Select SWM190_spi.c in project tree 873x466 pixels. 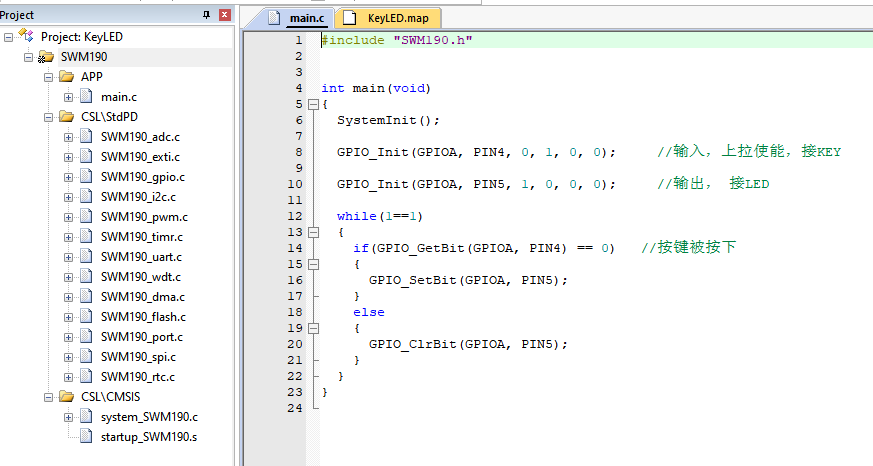[138, 357]
